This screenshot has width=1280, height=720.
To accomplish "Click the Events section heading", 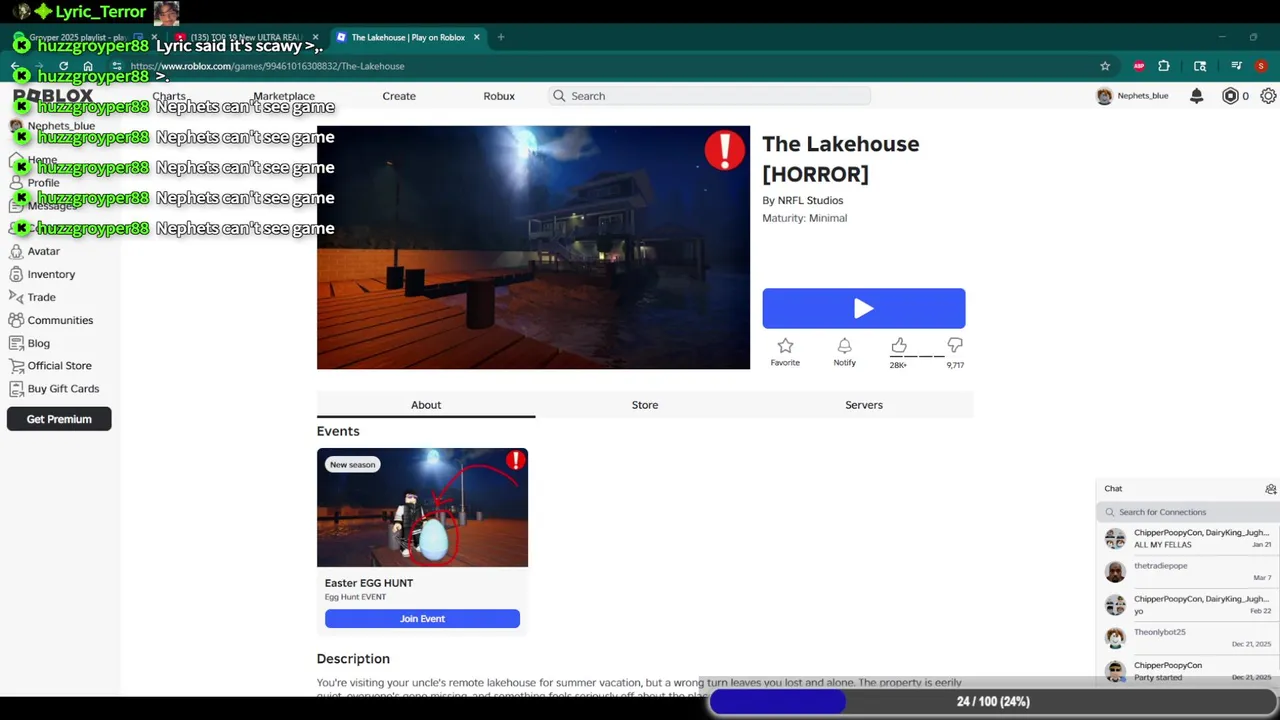I will click(x=338, y=431).
